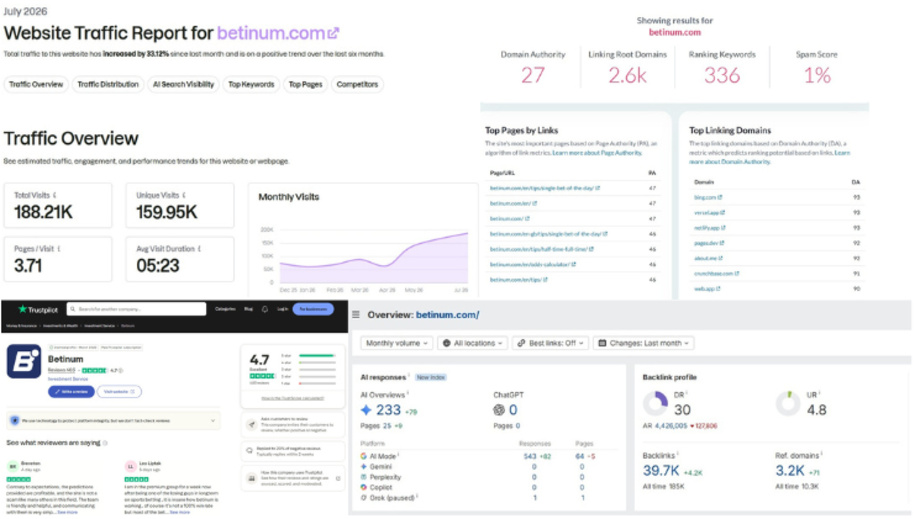Open the Competitors tab
Image resolution: width=915 pixels, height=519 pixels.
(x=357, y=84)
